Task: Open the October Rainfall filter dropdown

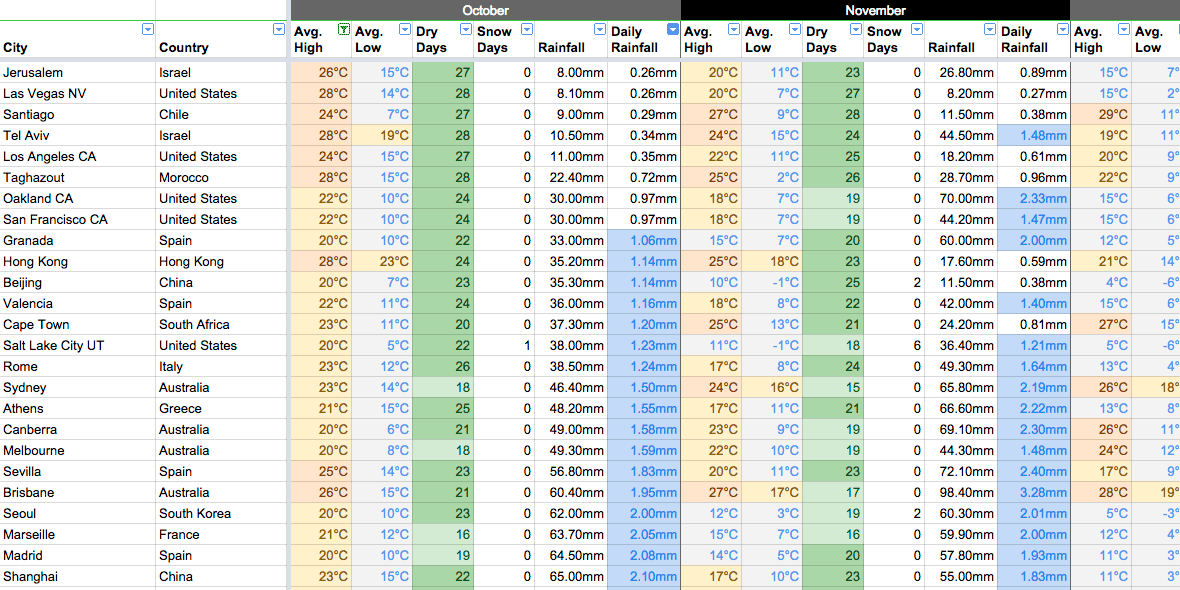Action: 600,29
